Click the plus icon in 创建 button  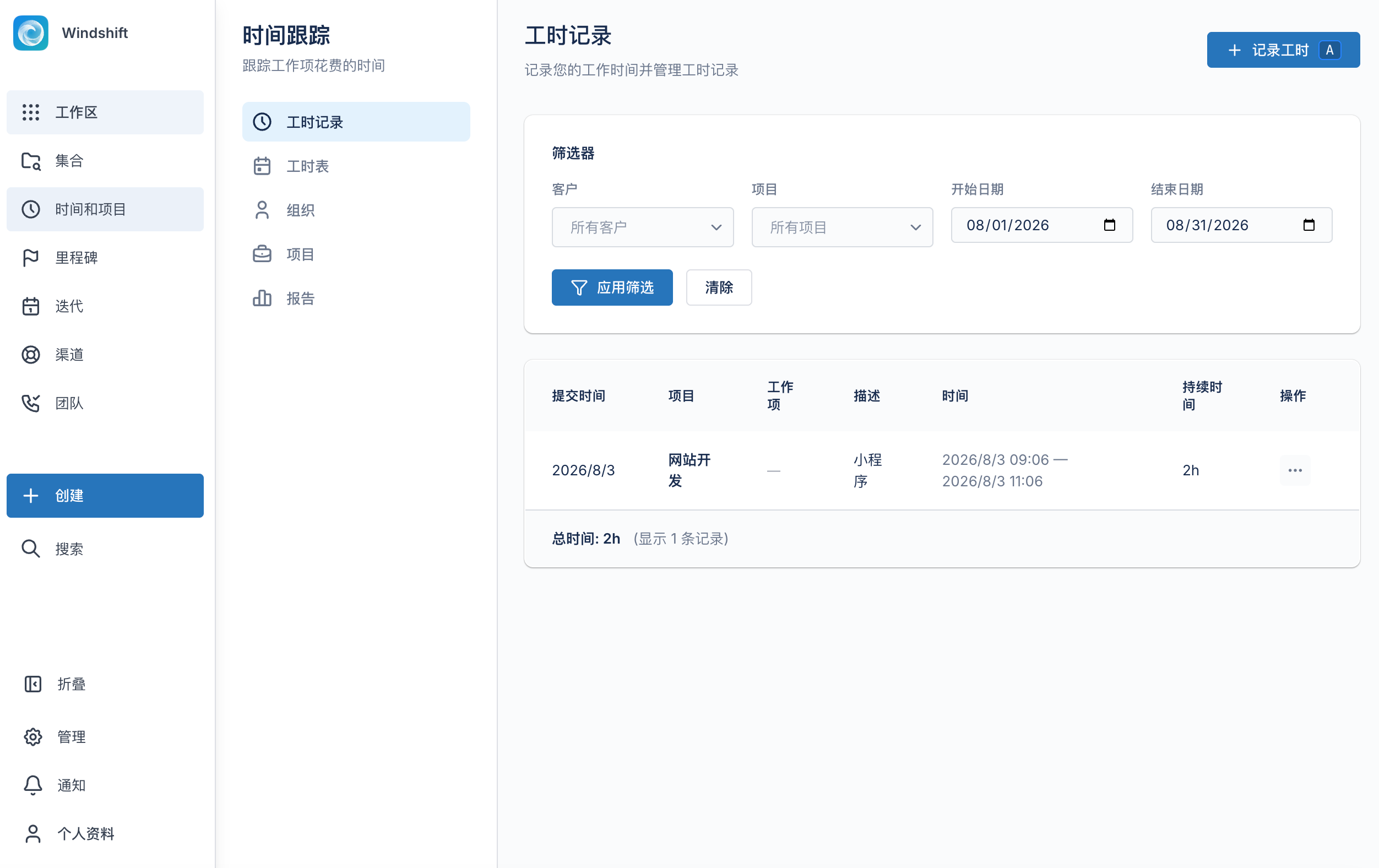coord(31,496)
